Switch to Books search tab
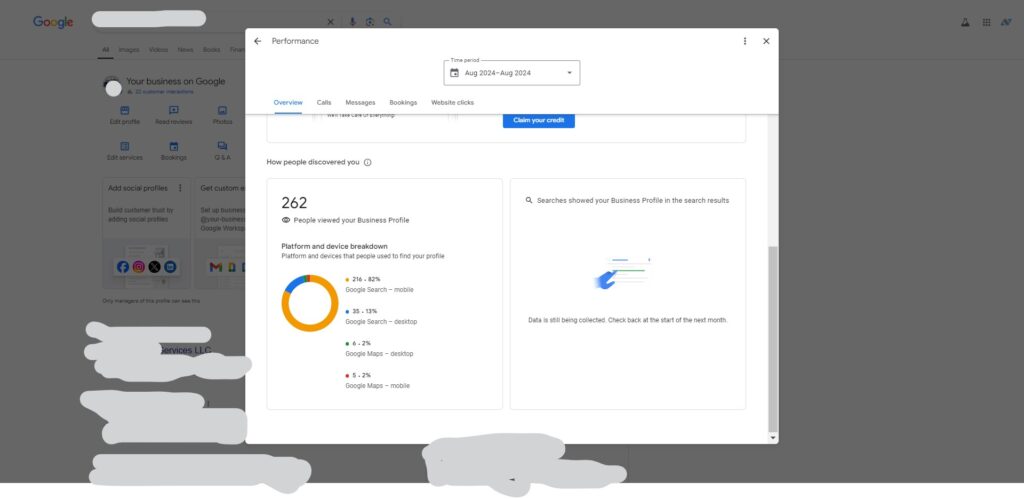The image size is (1024, 499). (212, 50)
